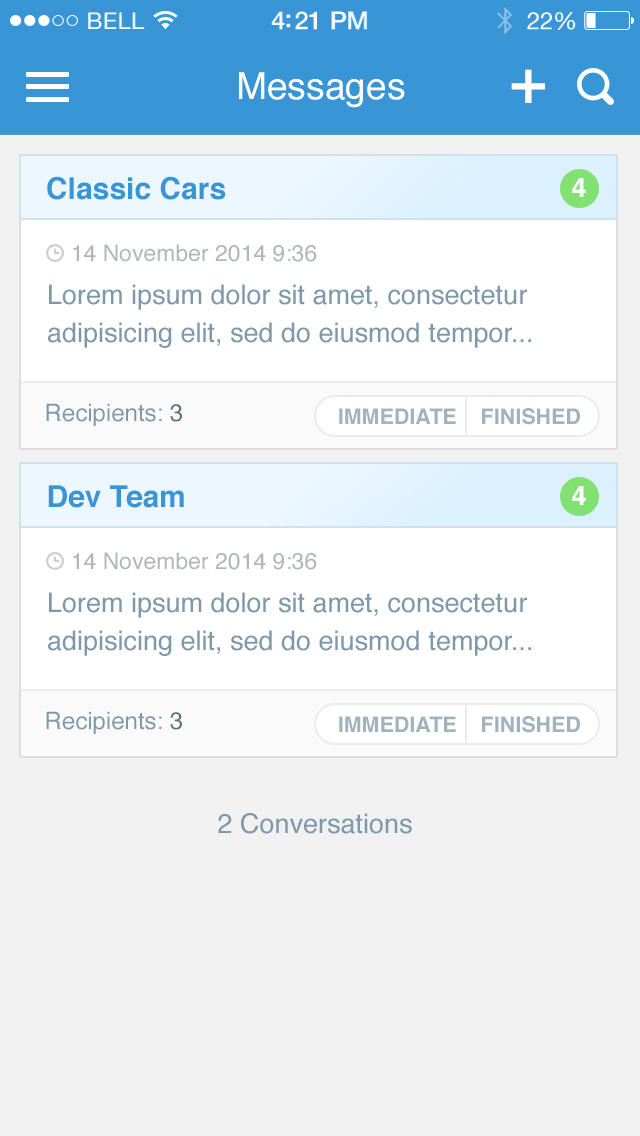Open the Classic Cars conversation title

click(136, 189)
